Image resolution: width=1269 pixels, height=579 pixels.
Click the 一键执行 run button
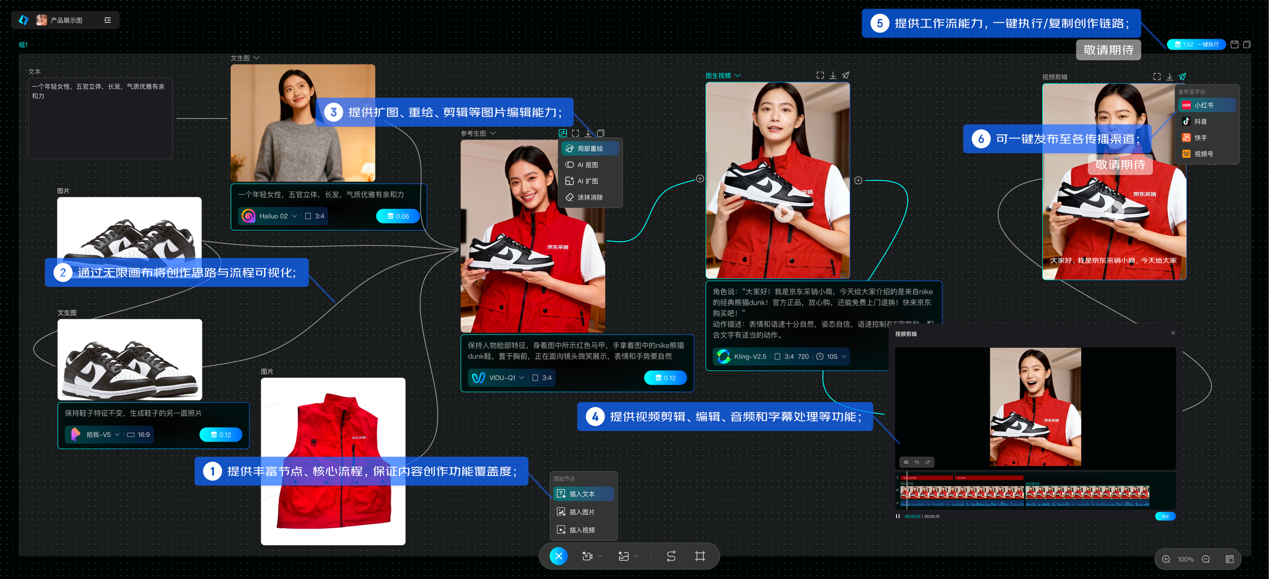pos(1196,45)
